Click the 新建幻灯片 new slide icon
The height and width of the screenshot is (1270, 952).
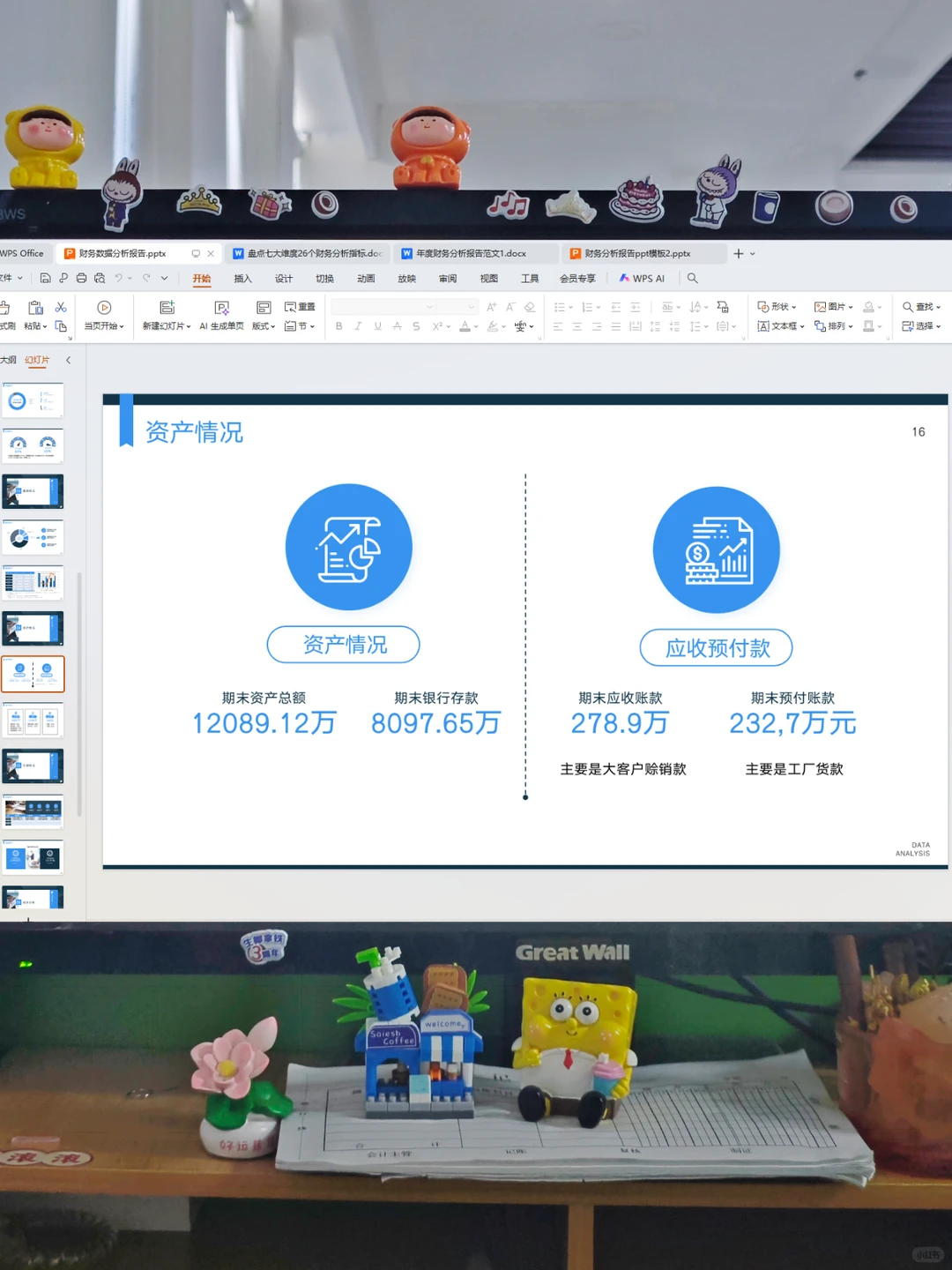(167, 308)
